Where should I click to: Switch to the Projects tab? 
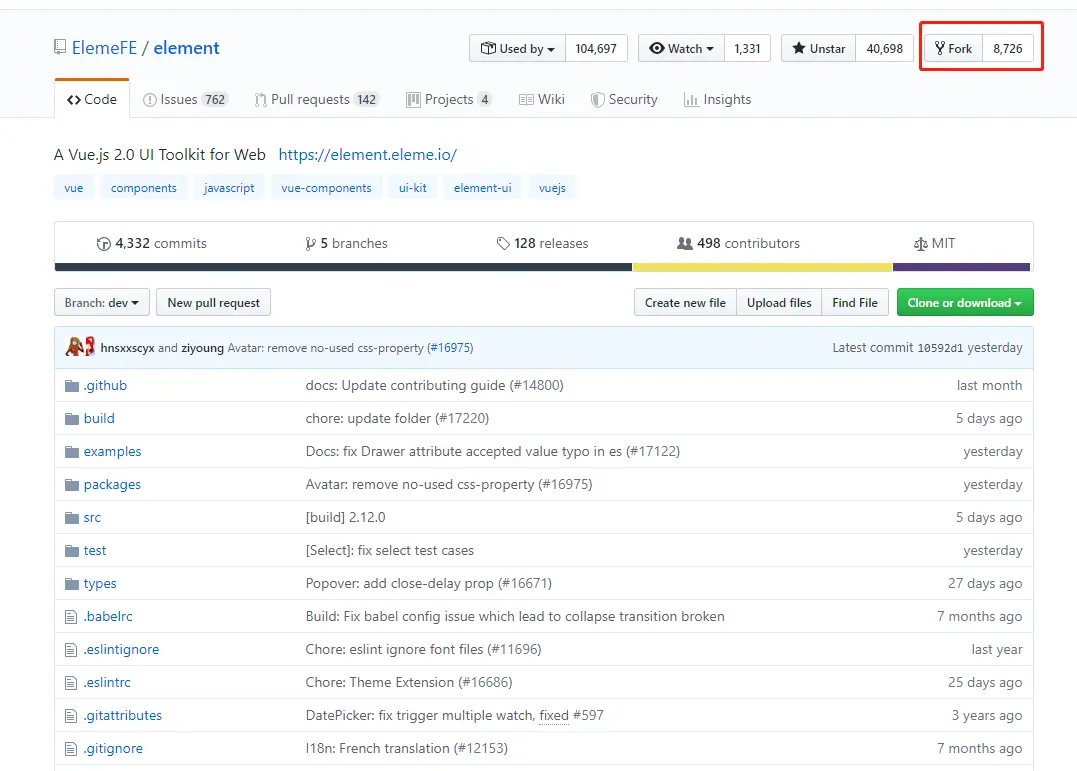pyautogui.click(x=449, y=99)
